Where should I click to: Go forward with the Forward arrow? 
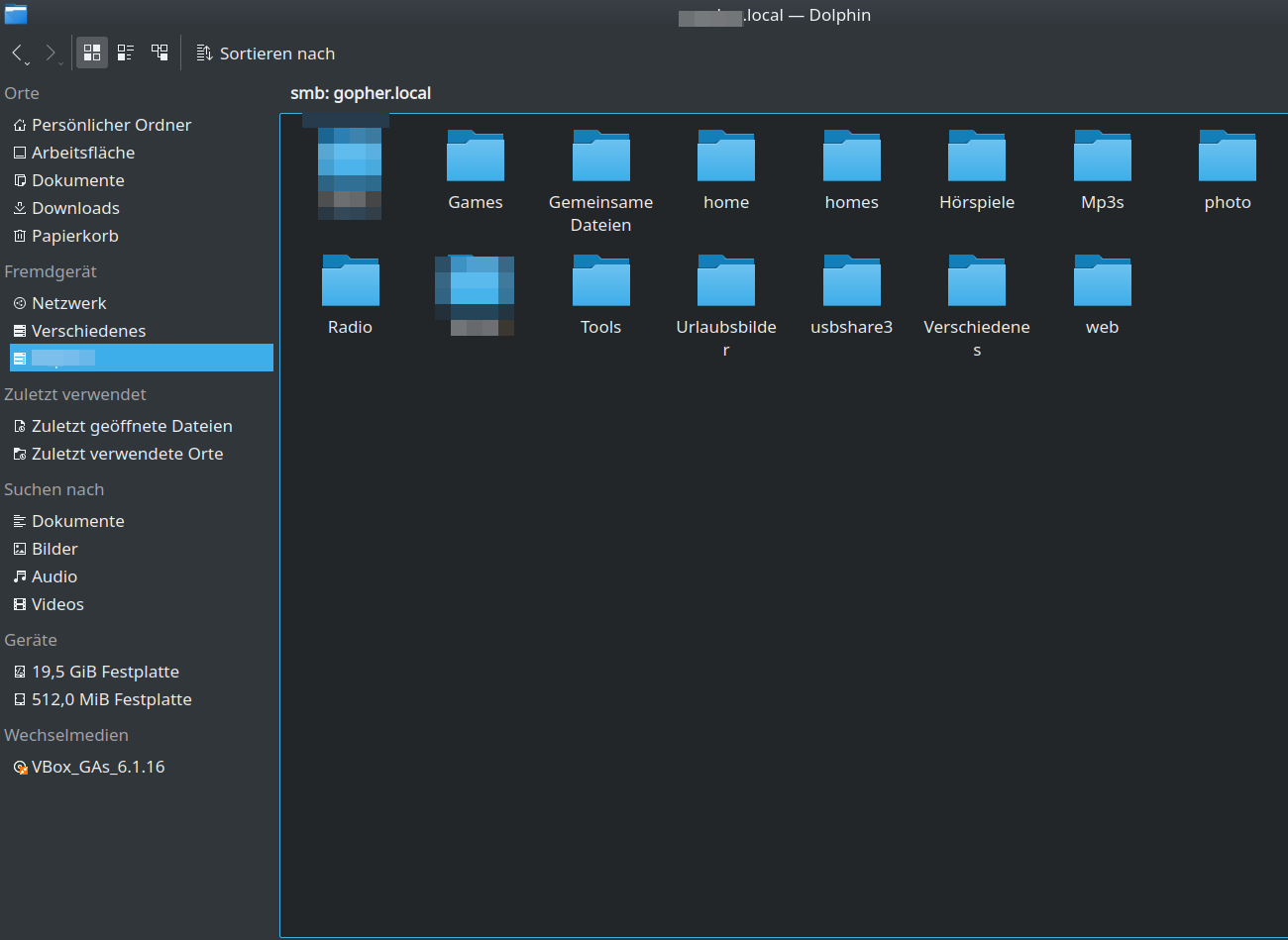tap(49, 52)
